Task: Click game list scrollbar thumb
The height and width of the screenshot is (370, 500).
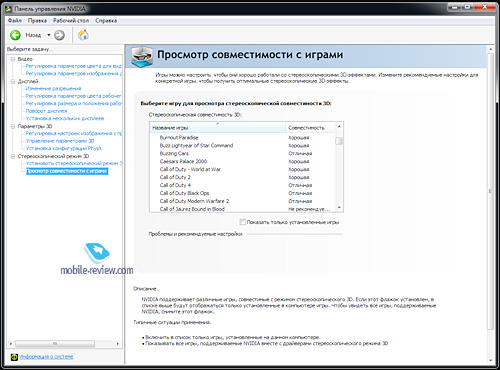Action: (x=339, y=141)
